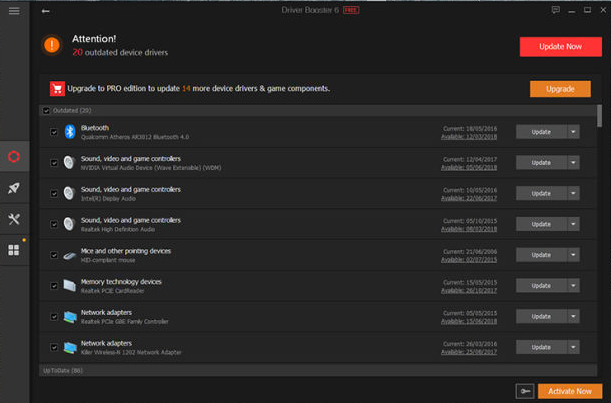The width and height of the screenshot is (611, 403).
Task: Uncheck the Killer Wireless-N Adapter checkbox
Action: [x=54, y=347]
